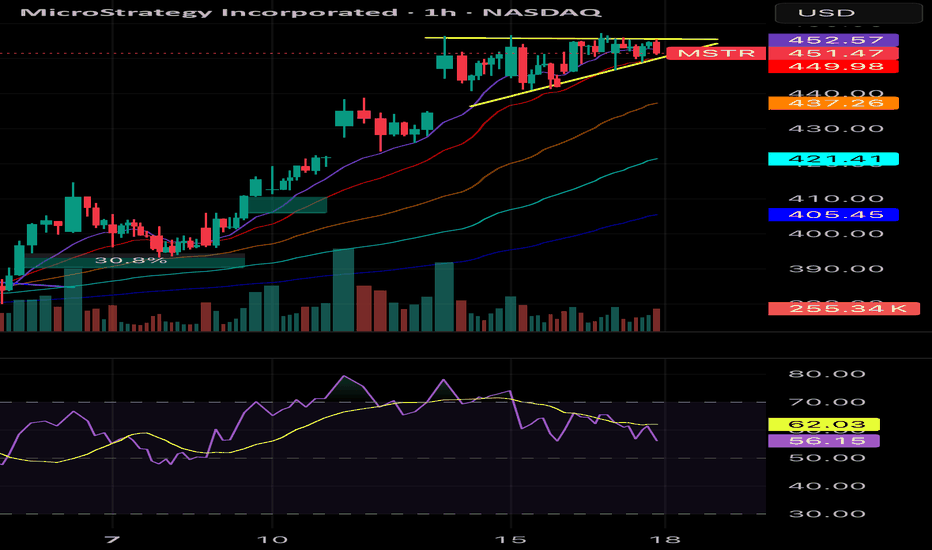
Task: Click the 437.26 orange moving average label
Action: (833, 103)
